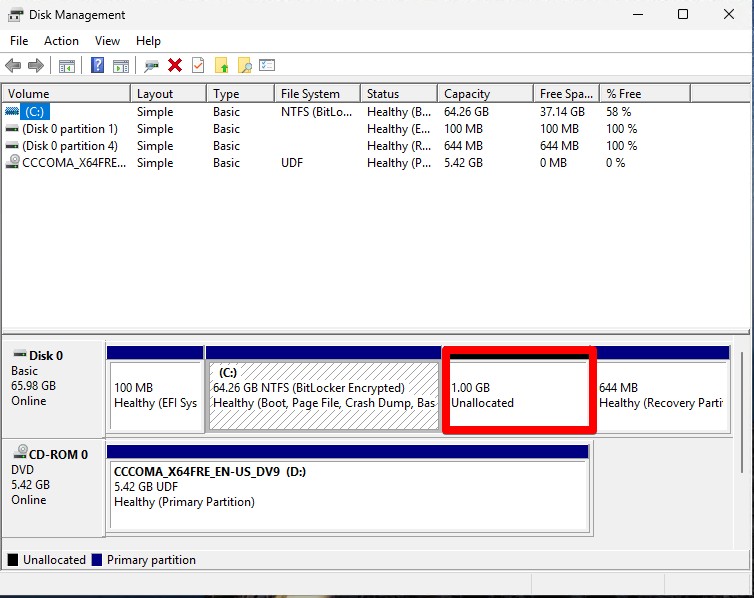Screen dimensions: 754x598
Task: Open the Action menu
Action: pyautogui.click(x=62, y=41)
